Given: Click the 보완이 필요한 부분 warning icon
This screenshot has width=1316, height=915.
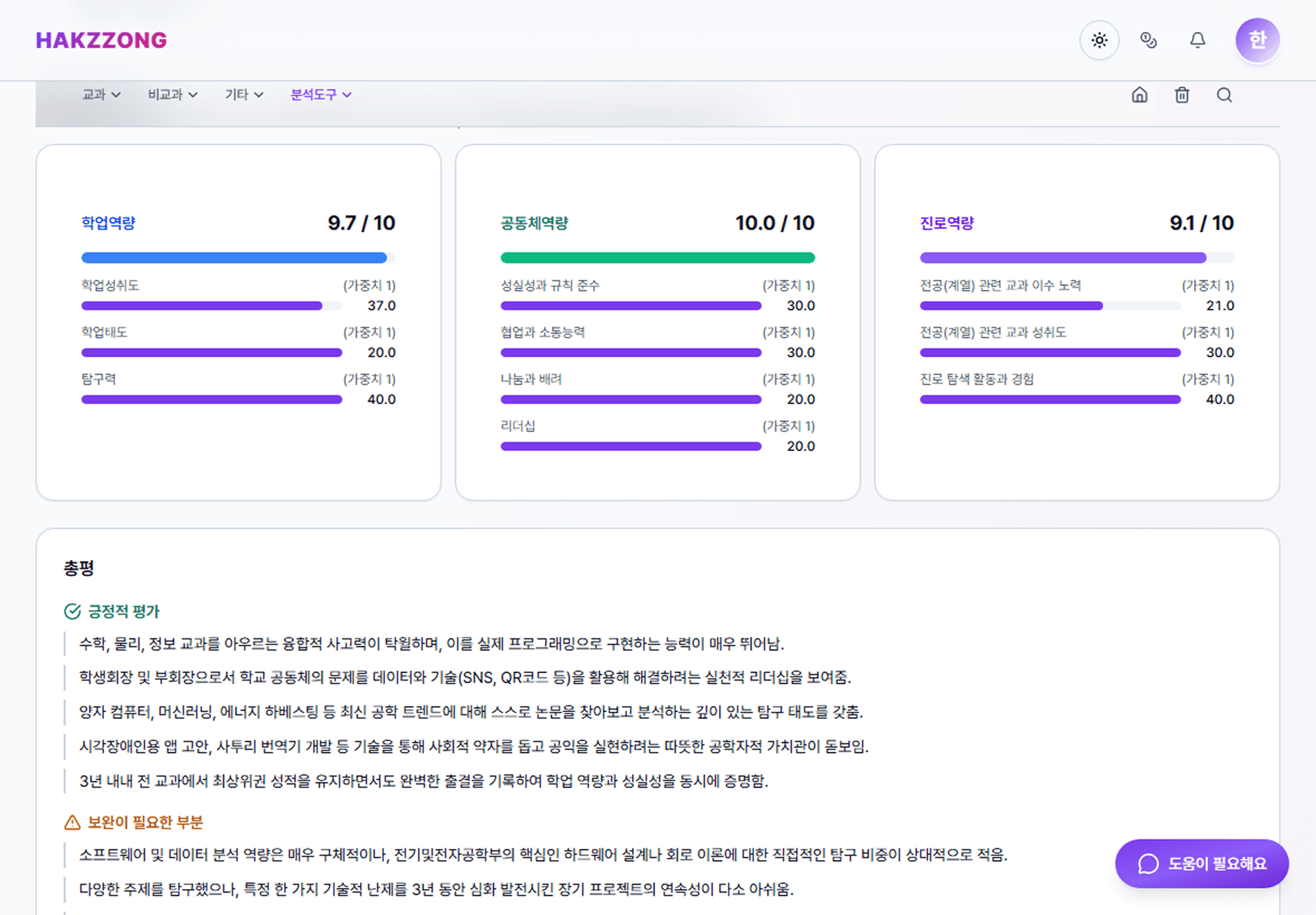Looking at the screenshot, I should (72, 822).
